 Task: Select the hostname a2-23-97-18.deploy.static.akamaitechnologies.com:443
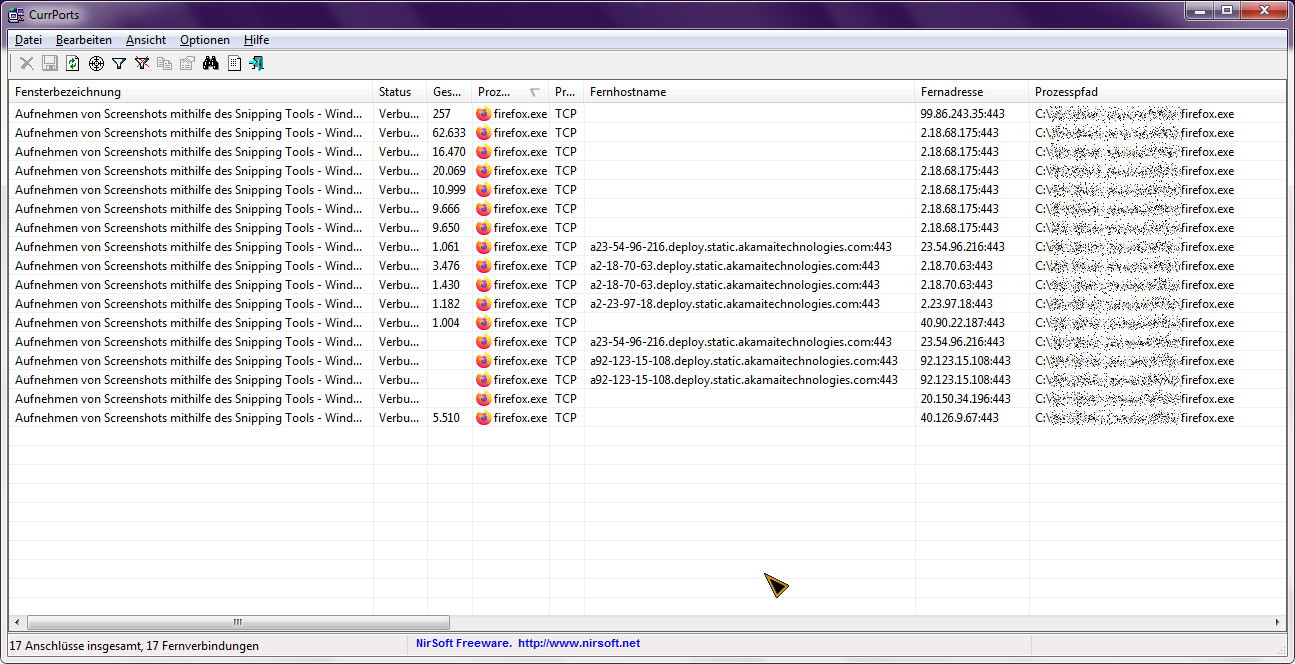735,304
